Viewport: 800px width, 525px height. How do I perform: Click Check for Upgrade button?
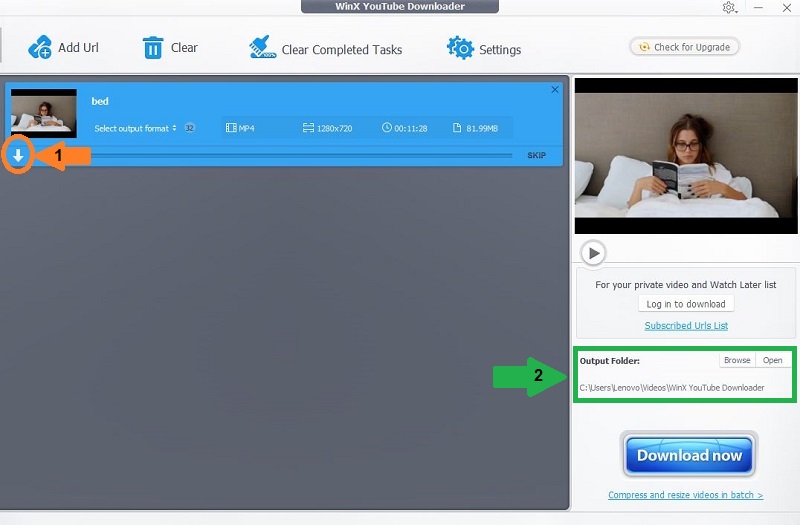(685, 47)
